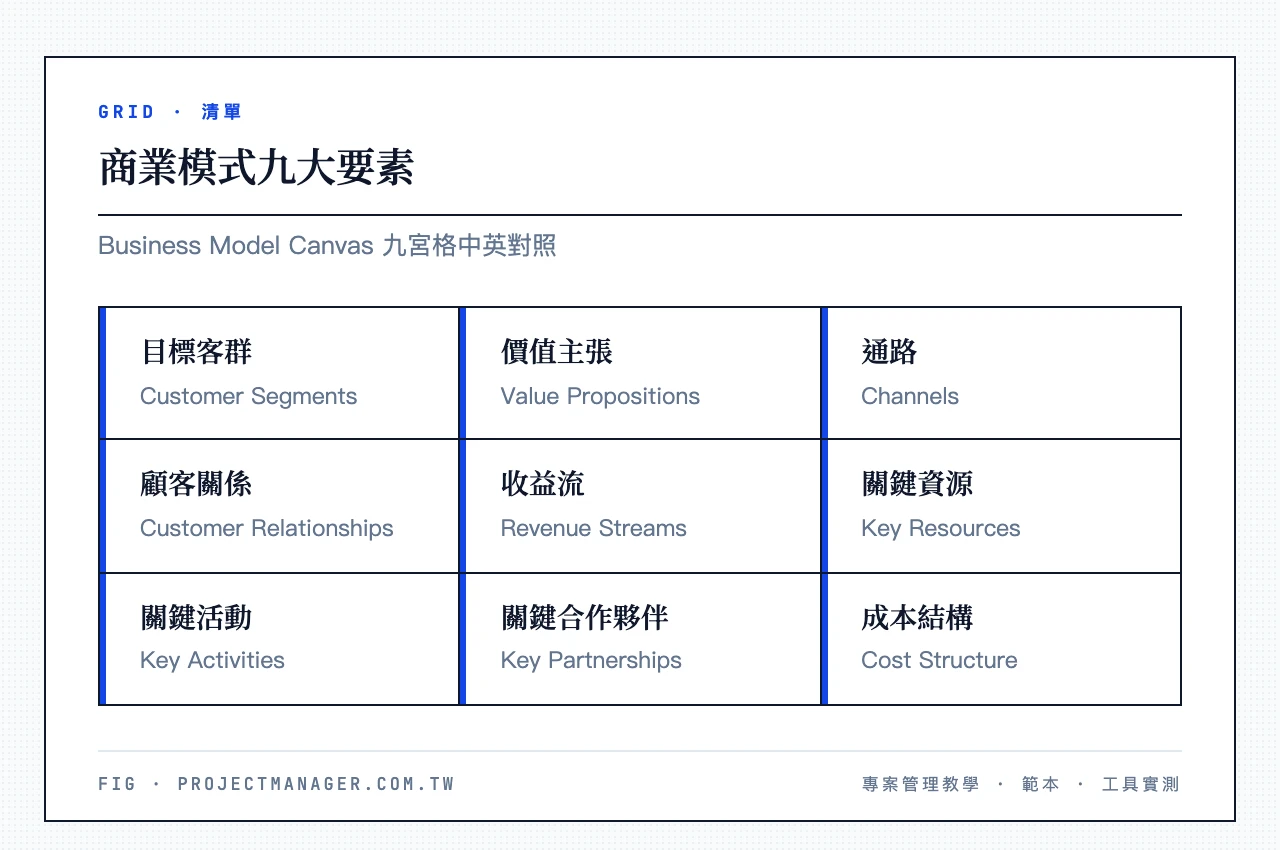1280x850 pixels.
Task: Click the footer text 專案管理教學
Action: click(921, 785)
